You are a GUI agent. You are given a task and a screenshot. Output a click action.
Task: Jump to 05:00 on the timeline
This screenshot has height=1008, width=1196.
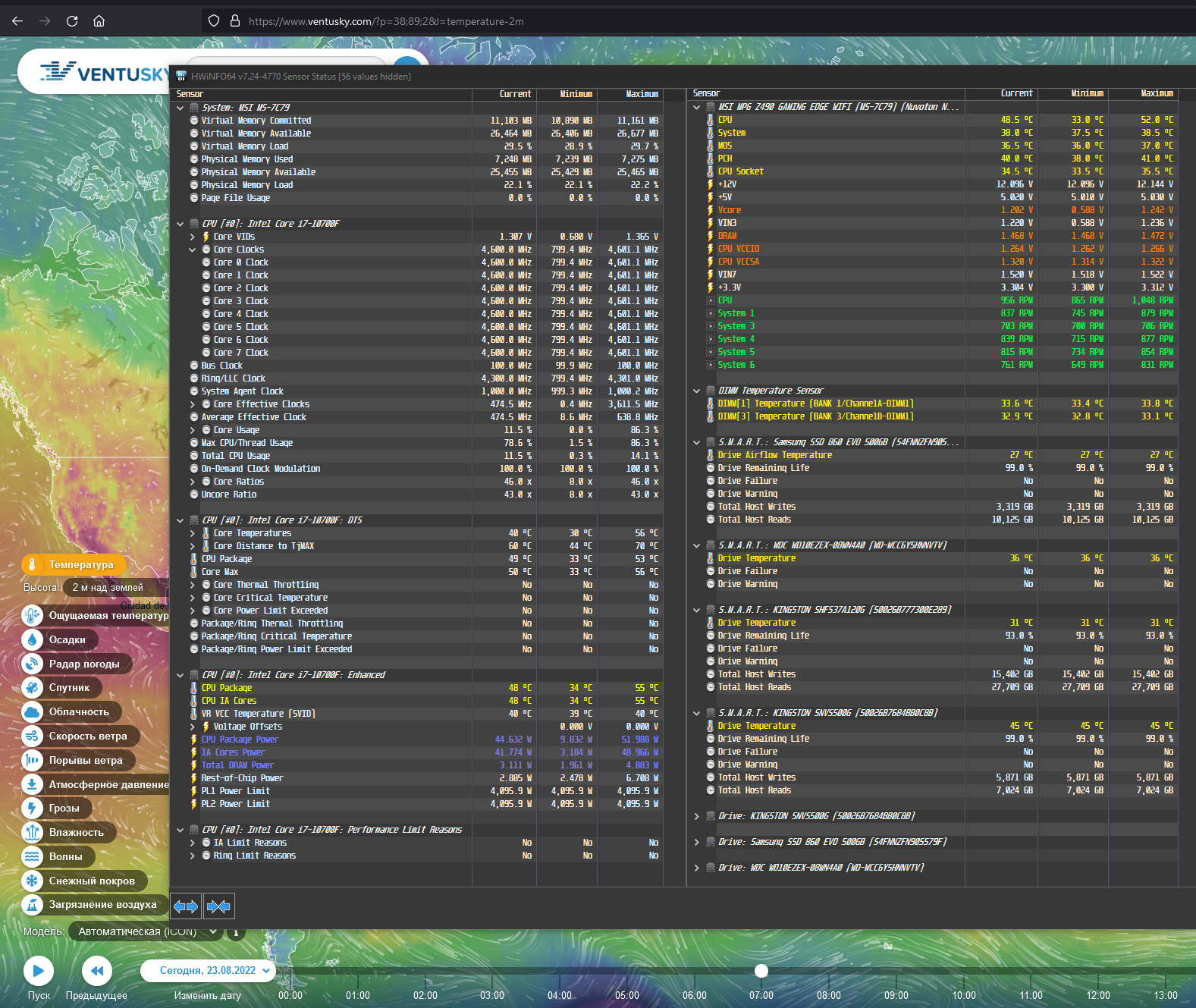point(627,995)
